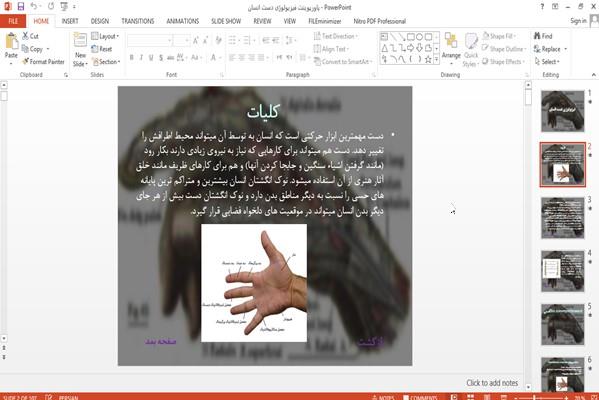Click Notes in the status bar

click(383, 397)
